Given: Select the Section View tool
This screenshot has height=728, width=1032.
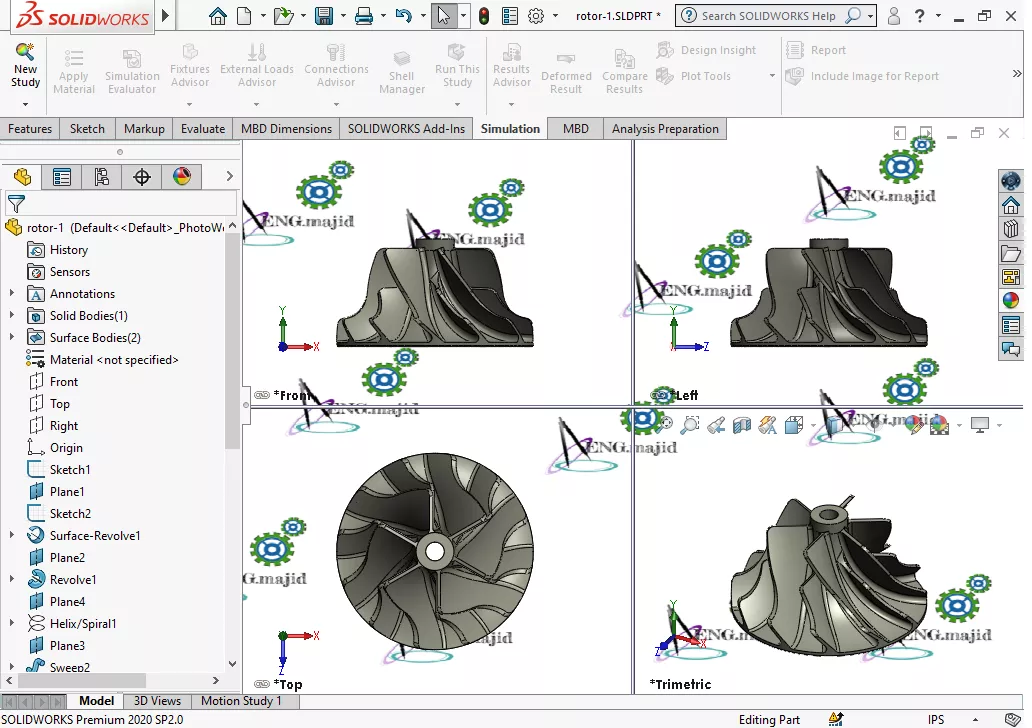Looking at the screenshot, I should pyautogui.click(x=741, y=426).
